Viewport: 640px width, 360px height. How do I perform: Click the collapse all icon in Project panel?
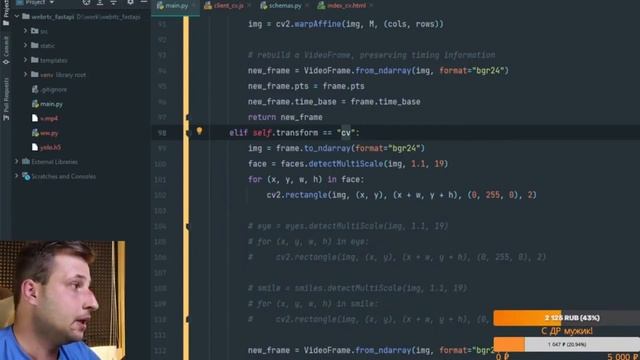[x=113, y=2]
